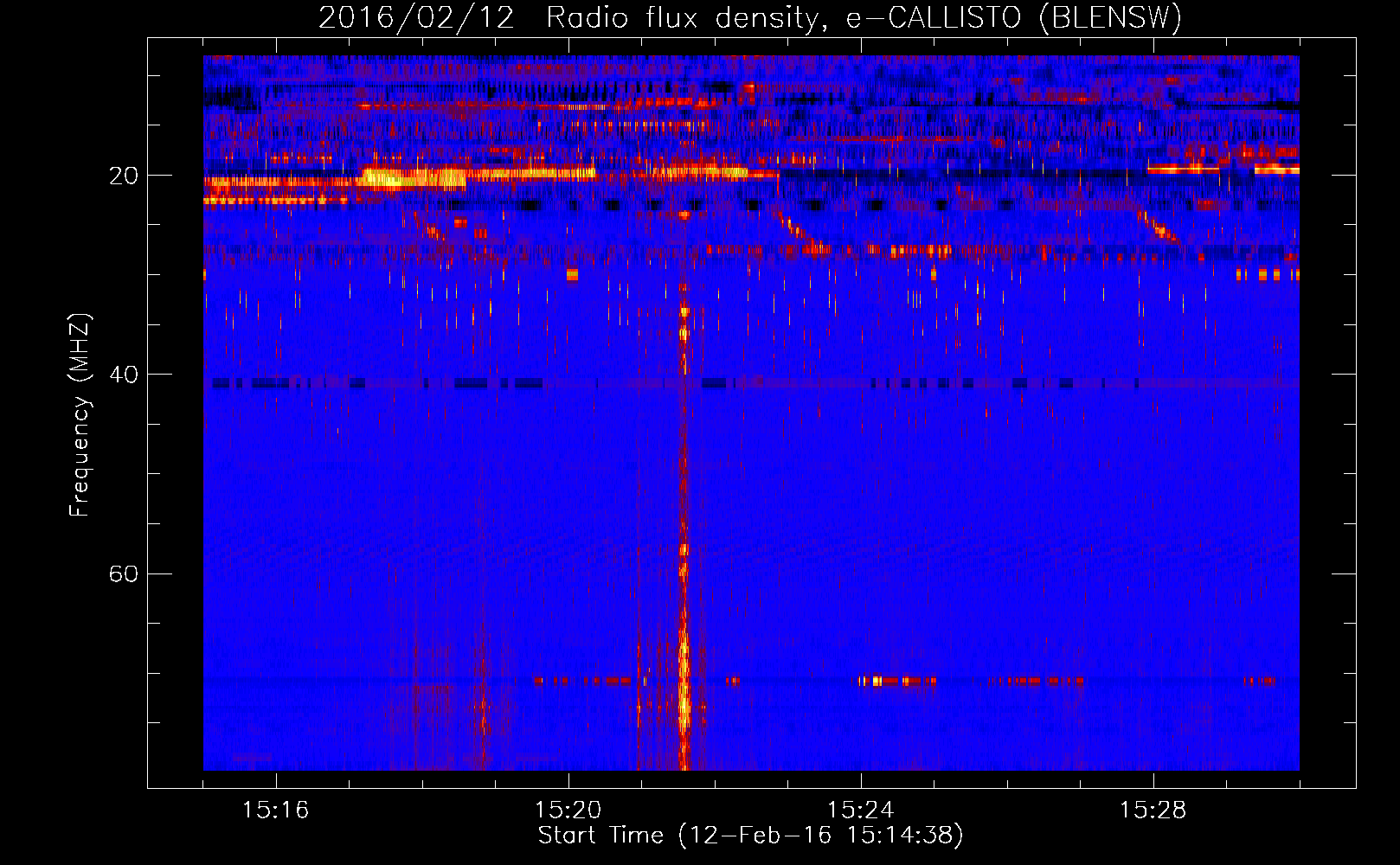Click the yellow emission spot near 15:24 at 71 MHz
The image size is (1400, 865).
[x=877, y=681]
